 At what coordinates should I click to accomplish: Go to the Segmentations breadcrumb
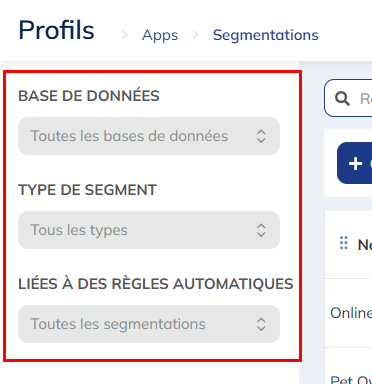tap(266, 35)
